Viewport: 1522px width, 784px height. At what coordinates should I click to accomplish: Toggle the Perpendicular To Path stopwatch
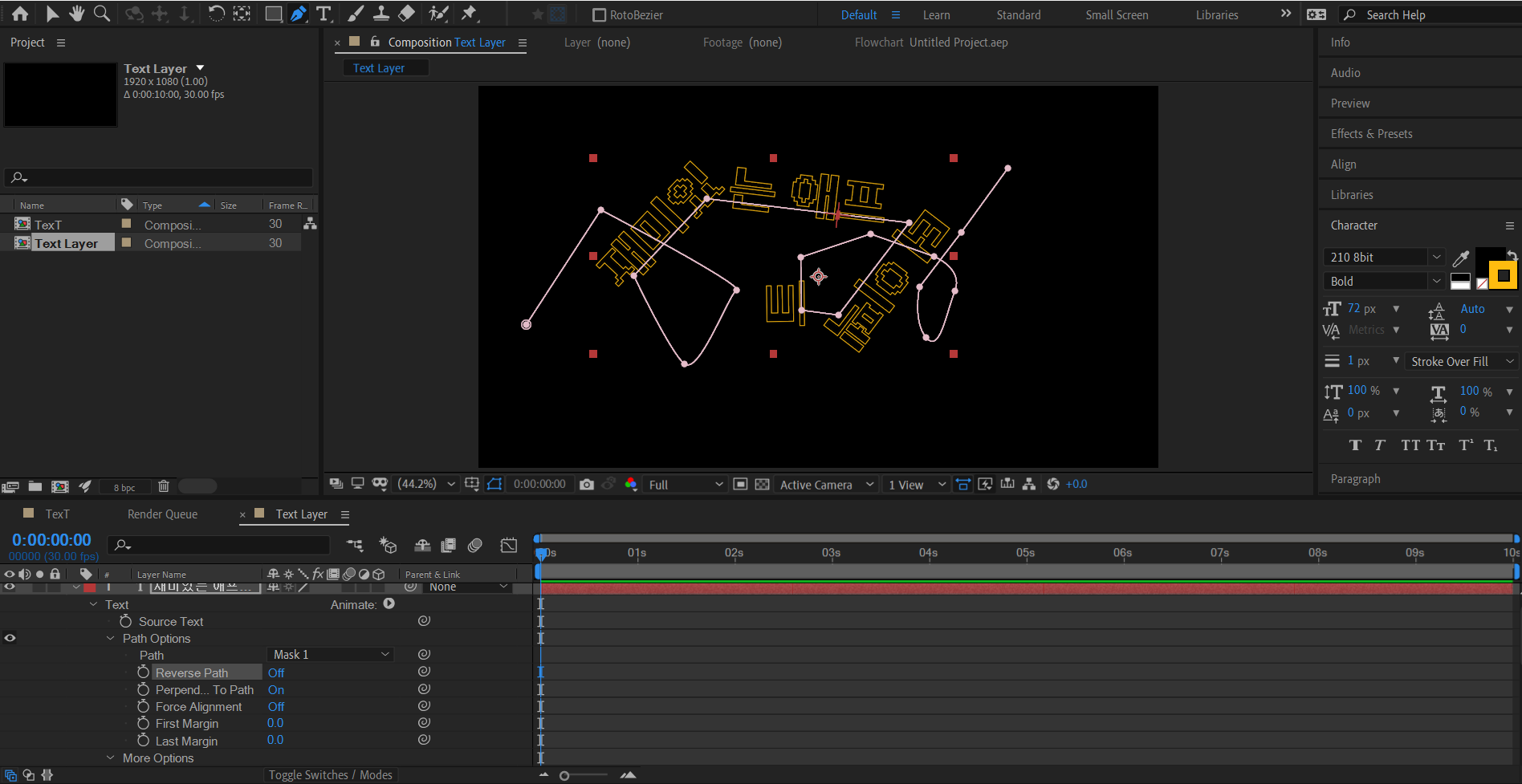point(144,689)
